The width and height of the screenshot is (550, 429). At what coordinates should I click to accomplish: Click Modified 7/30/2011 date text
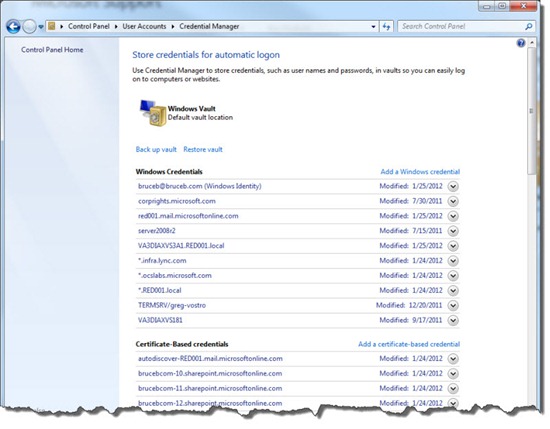coord(411,201)
